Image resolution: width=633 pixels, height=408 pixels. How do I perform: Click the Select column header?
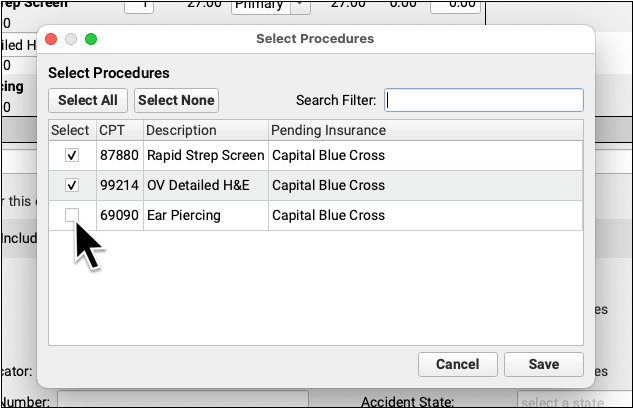click(71, 131)
